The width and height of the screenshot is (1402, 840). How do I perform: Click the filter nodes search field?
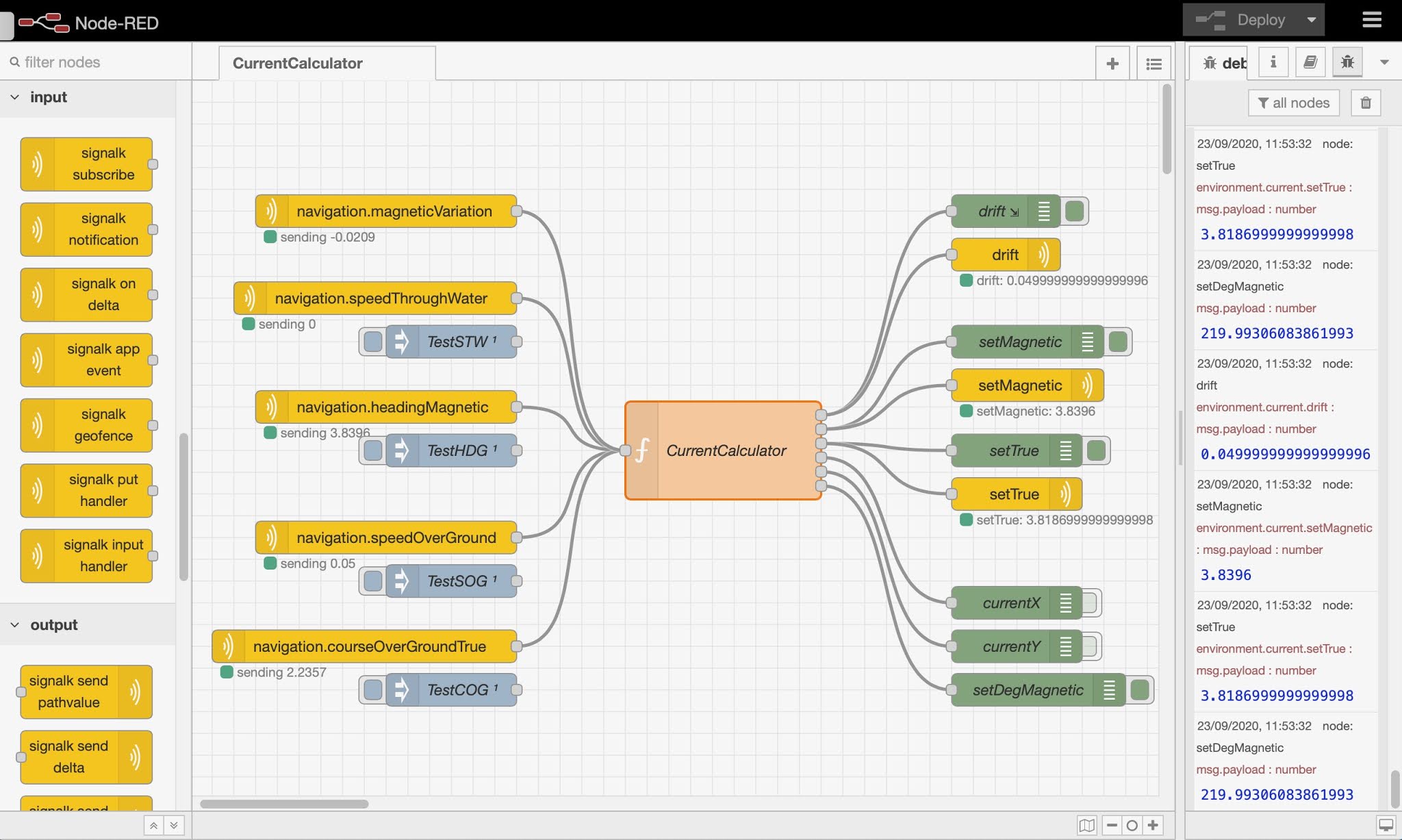point(96,62)
